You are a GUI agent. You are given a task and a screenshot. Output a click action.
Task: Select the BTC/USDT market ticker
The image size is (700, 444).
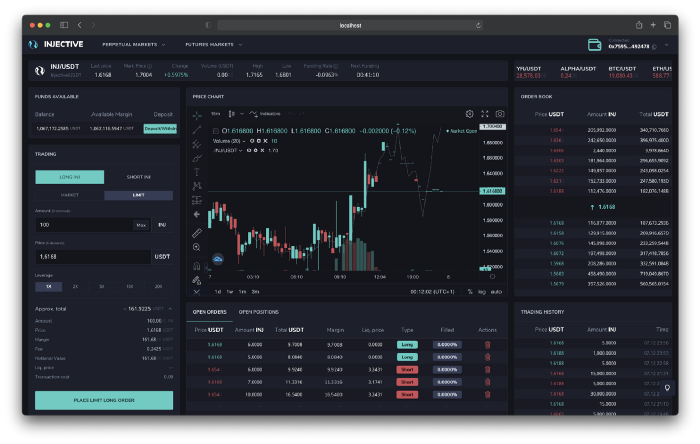622,72
